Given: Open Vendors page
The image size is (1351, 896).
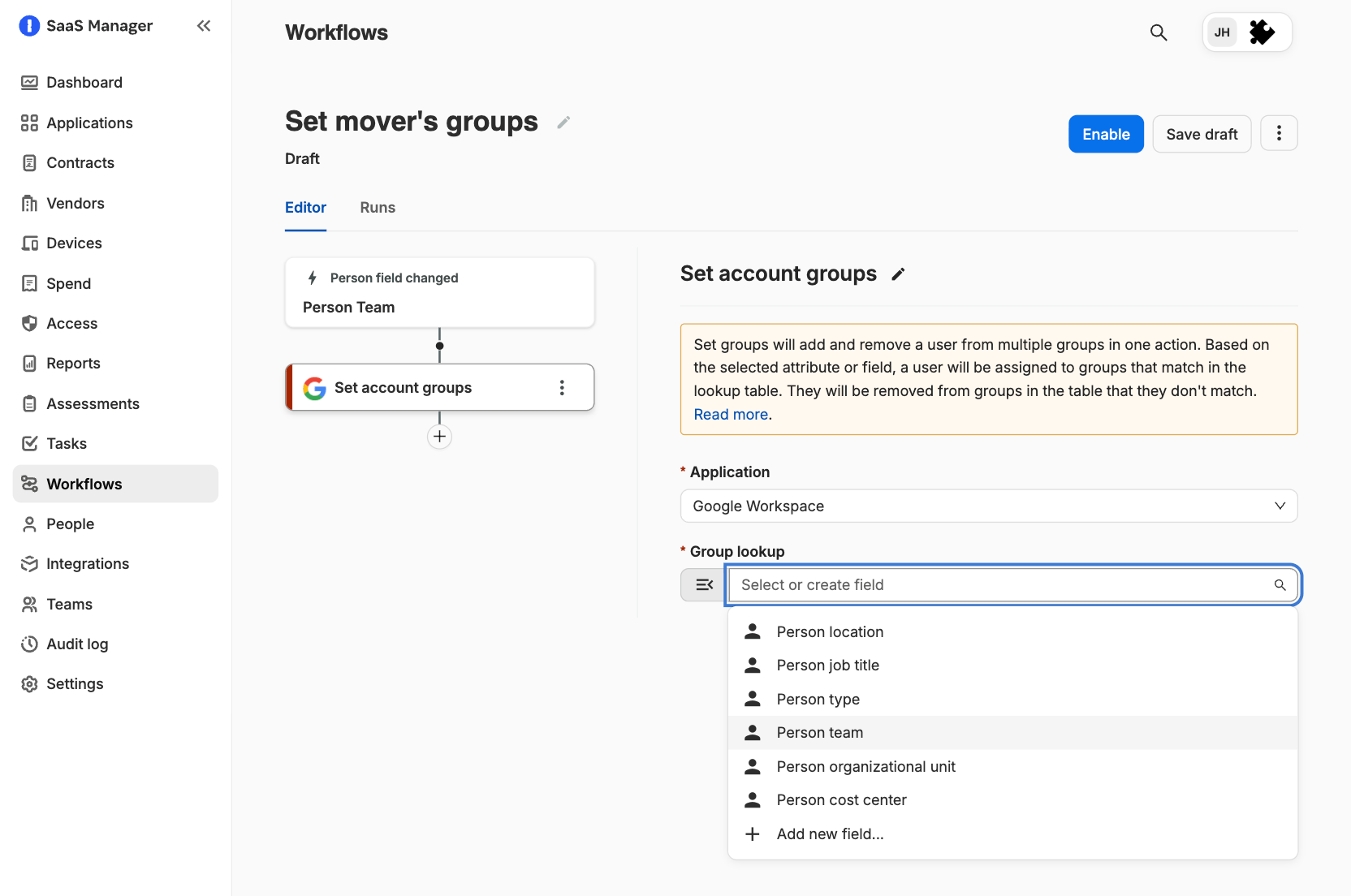Looking at the screenshot, I should 115,203.
